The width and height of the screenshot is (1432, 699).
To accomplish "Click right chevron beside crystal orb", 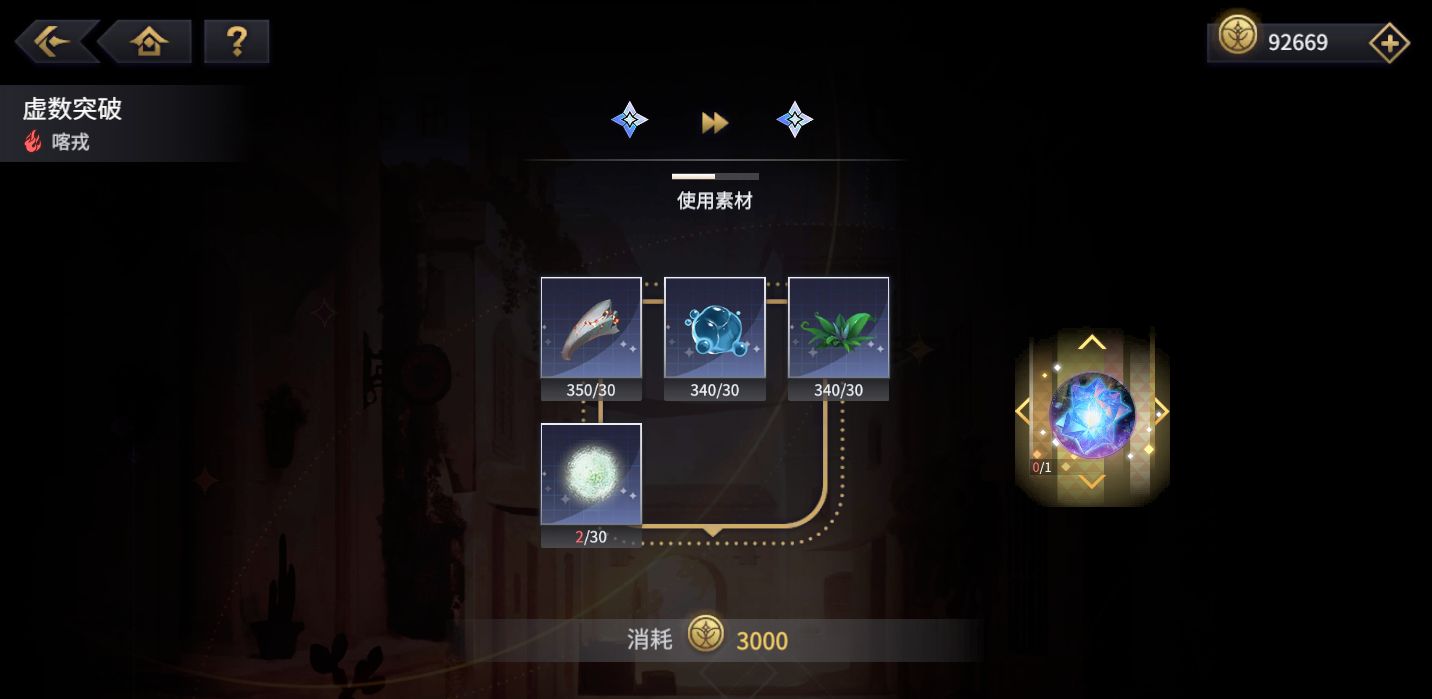I will [1160, 411].
